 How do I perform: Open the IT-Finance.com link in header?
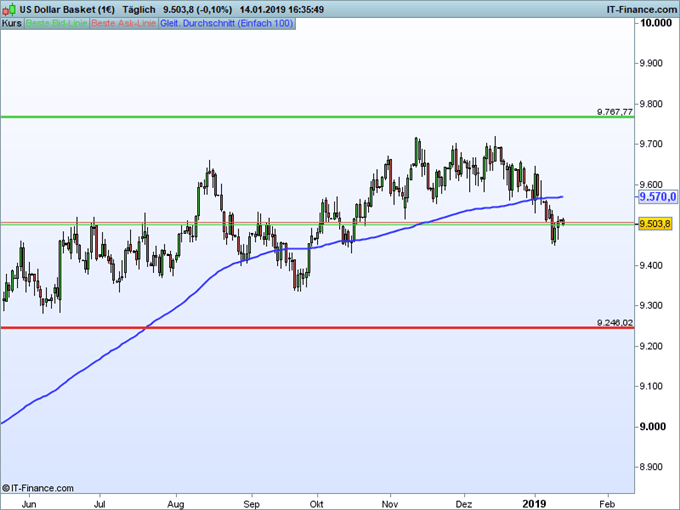tap(641, 10)
